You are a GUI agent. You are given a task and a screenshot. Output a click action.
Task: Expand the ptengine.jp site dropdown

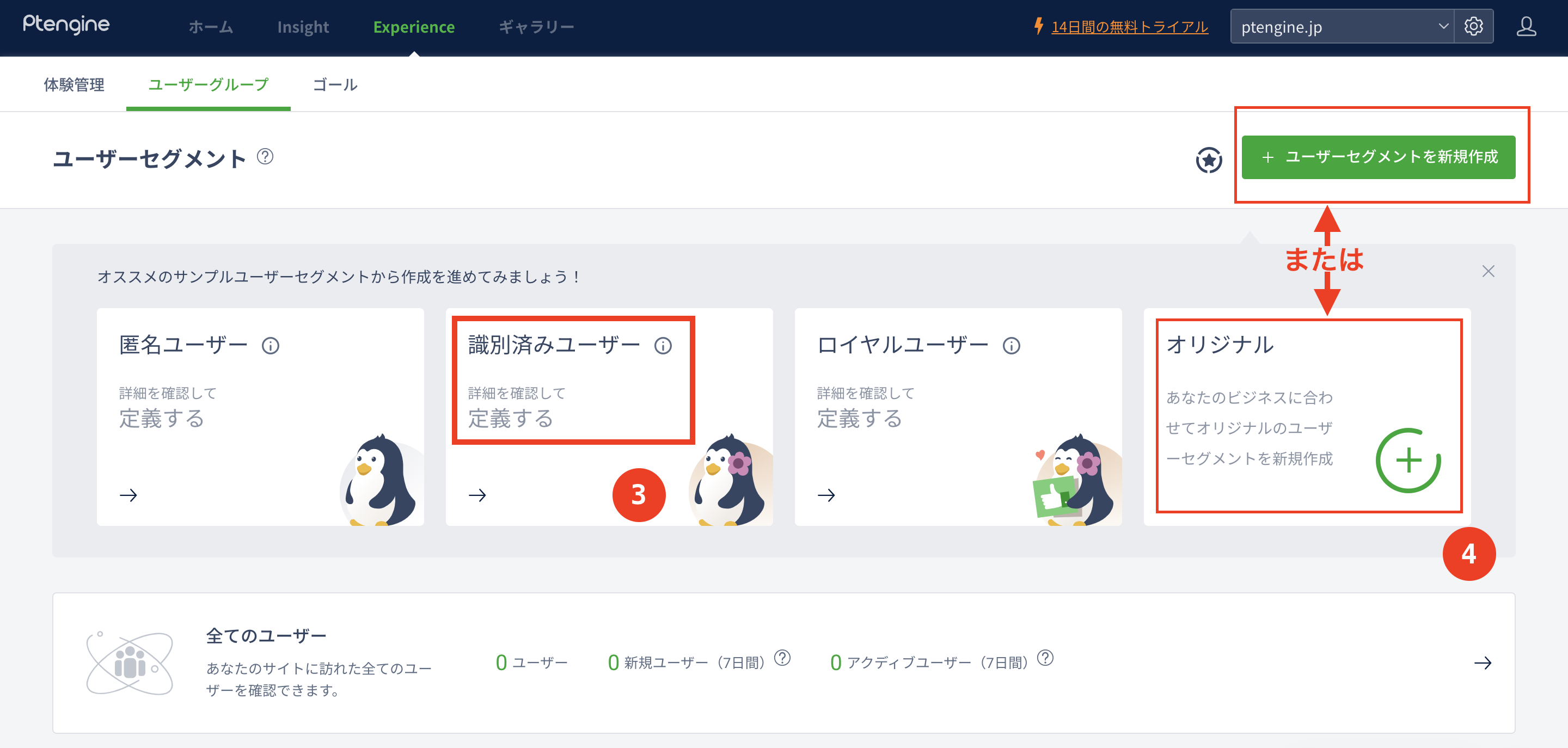1342,27
